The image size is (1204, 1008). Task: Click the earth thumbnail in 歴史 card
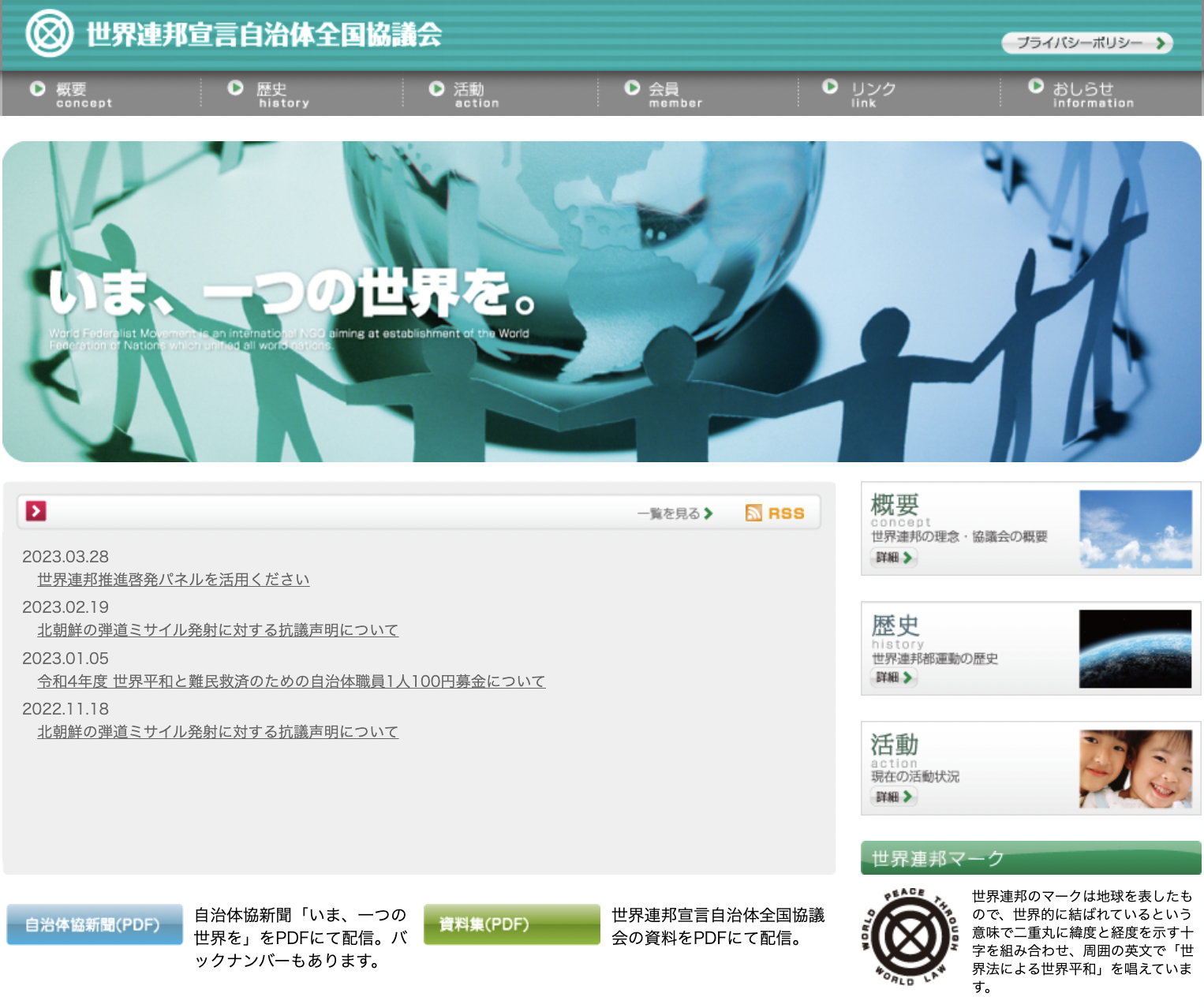tap(1135, 649)
